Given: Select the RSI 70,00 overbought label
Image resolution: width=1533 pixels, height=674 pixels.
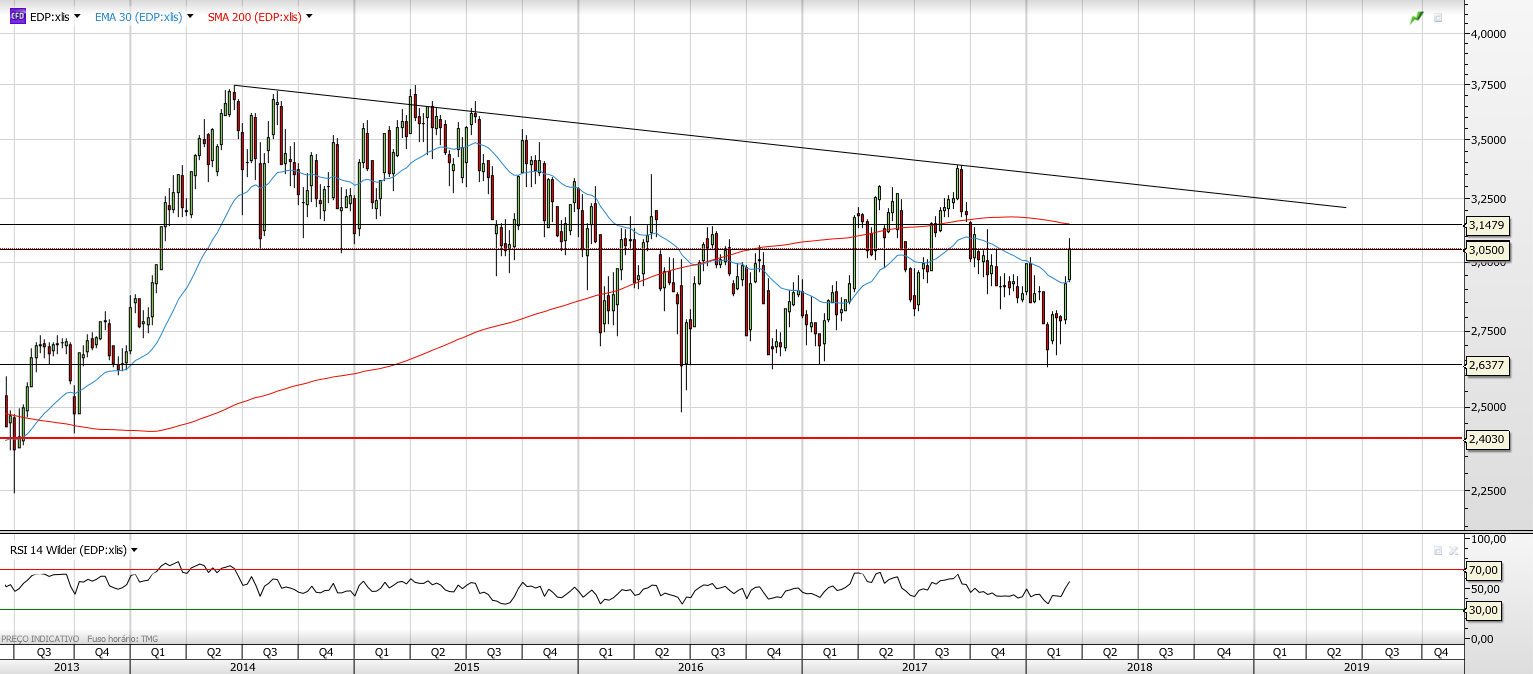Looking at the screenshot, I should pos(1482,570).
